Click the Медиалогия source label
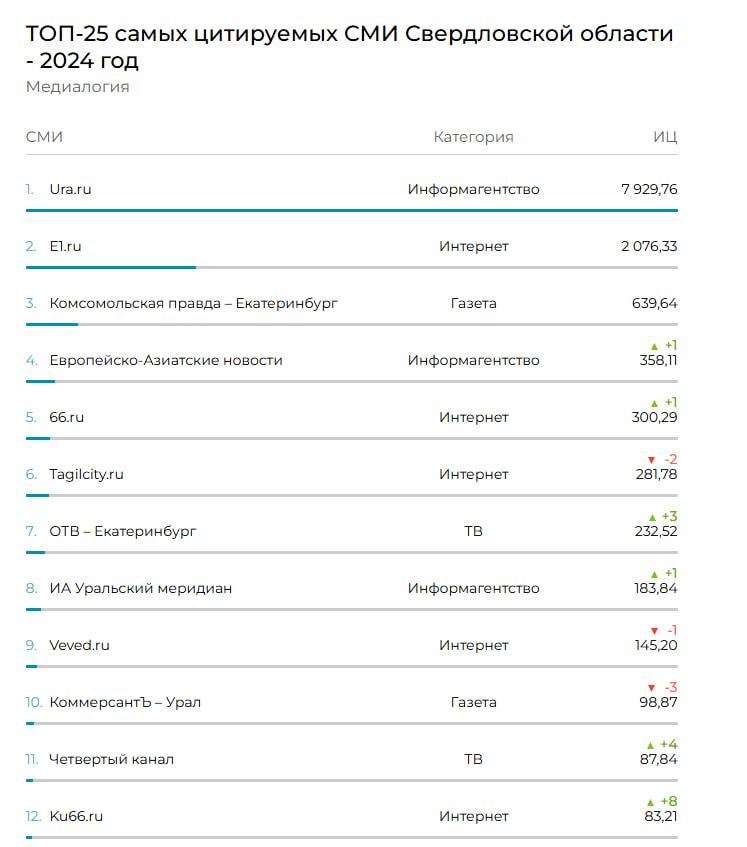 (77, 87)
